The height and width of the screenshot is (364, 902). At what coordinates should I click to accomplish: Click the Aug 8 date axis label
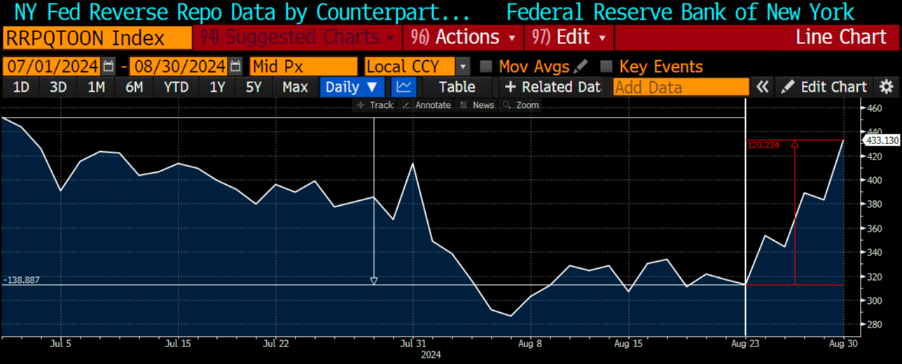point(530,343)
